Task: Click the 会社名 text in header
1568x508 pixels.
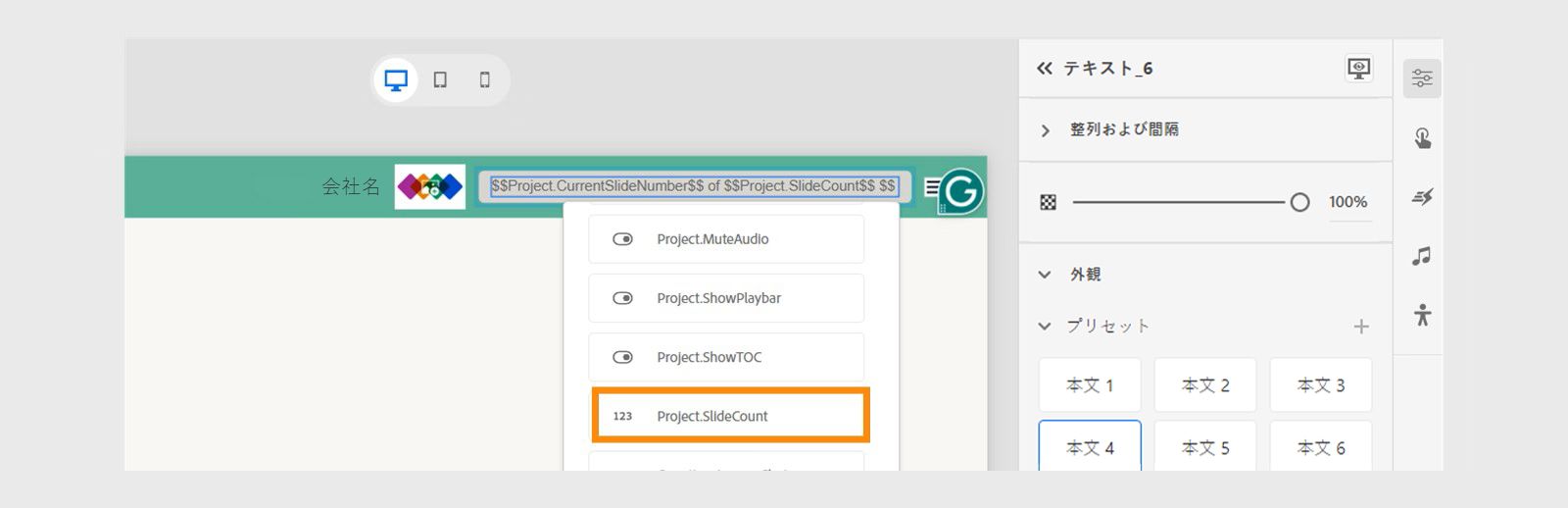Action: click(351, 186)
